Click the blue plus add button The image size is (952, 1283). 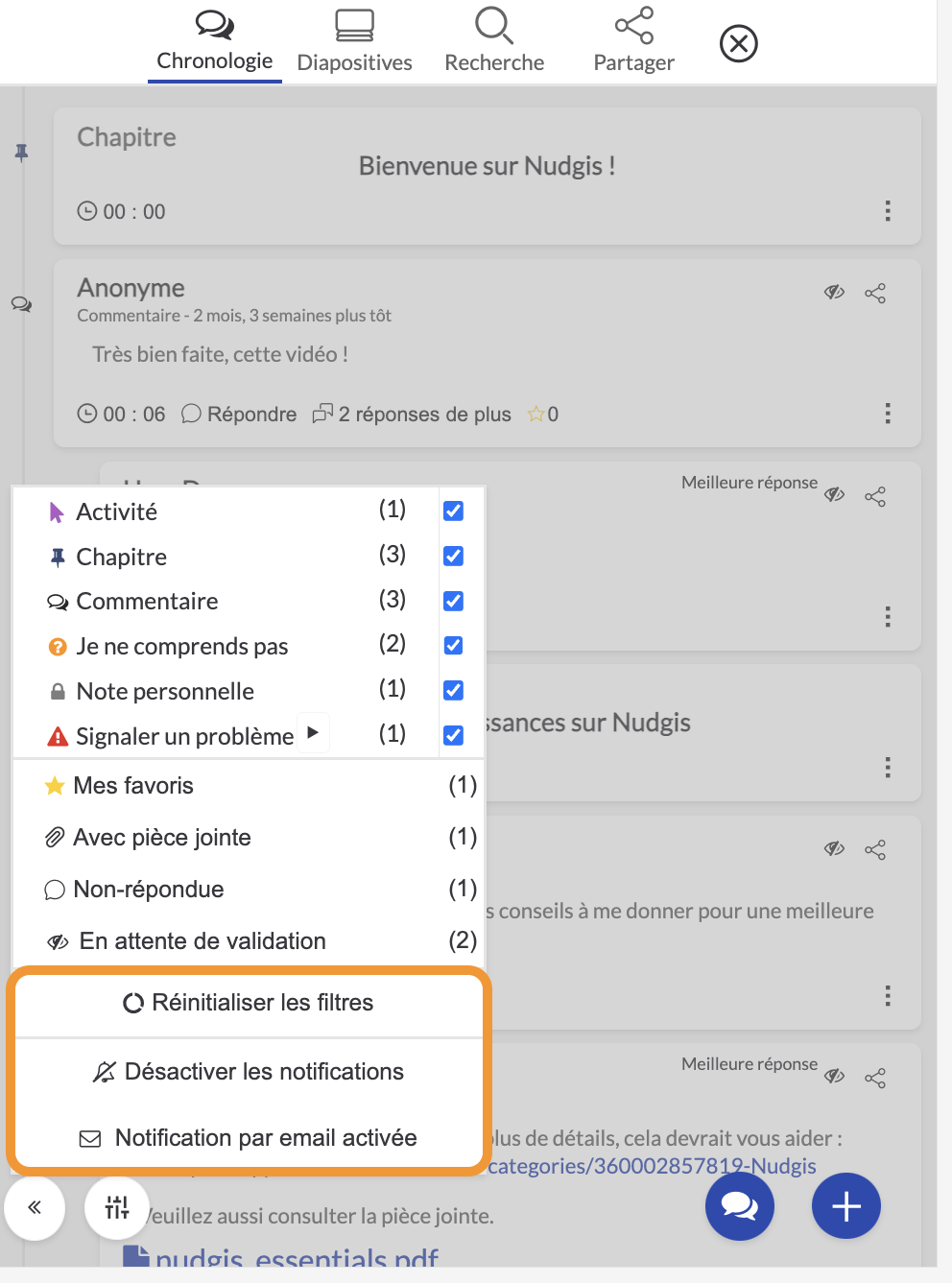(845, 1206)
